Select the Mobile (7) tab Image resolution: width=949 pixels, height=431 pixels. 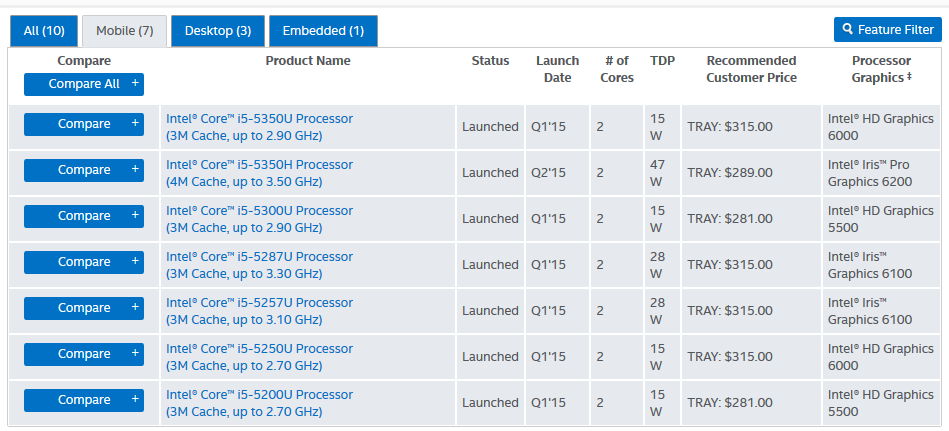pos(125,31)
